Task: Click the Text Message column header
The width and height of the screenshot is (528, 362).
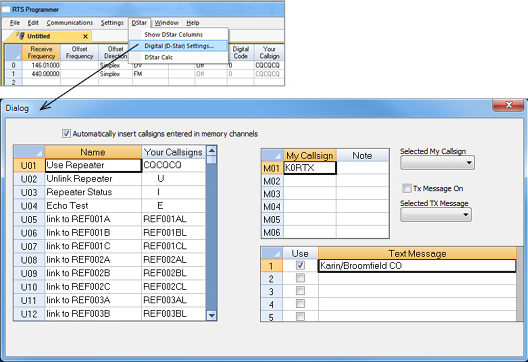Action: click(417, 254)
